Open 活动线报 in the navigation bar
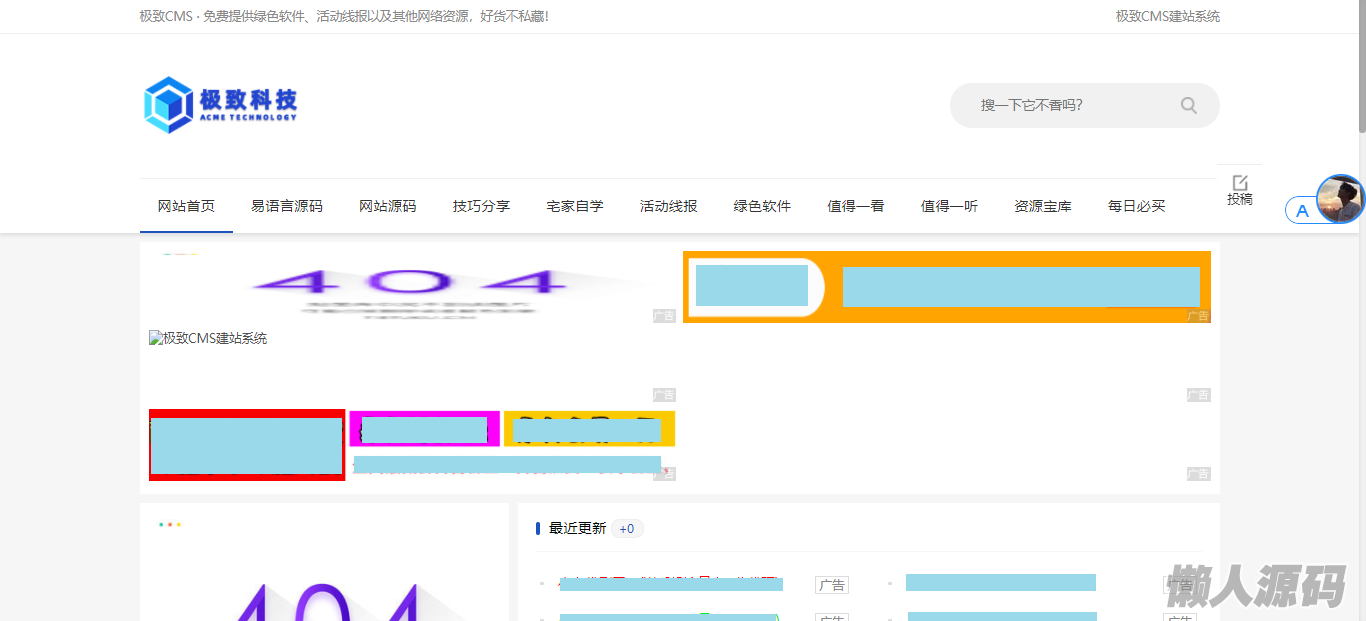Image resolution: width=1366 pixels, height=621 pixels. 668,206
